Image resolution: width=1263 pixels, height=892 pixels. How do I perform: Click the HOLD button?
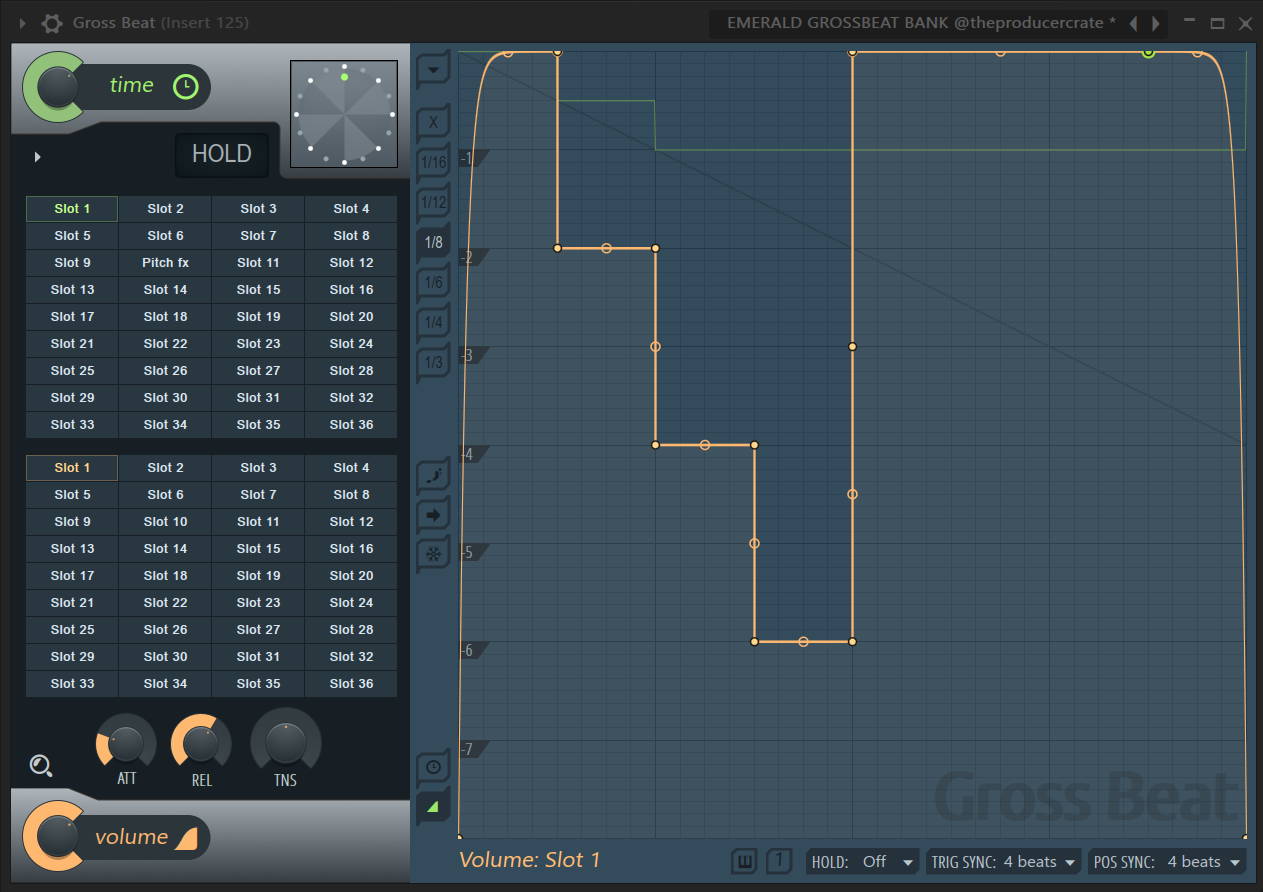[222, 154]
